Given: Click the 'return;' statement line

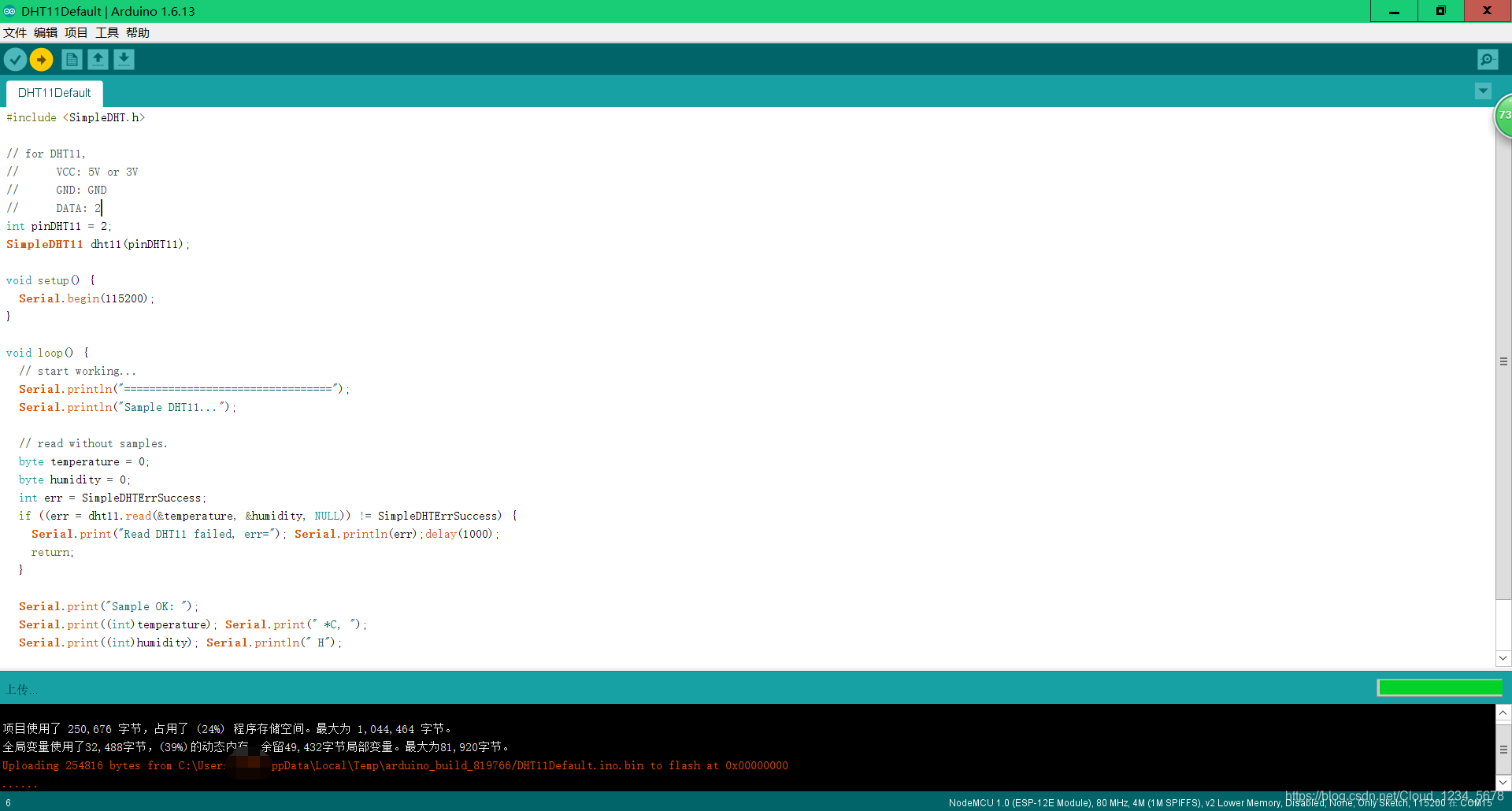Looking at the screenshot, I should pyautogui.click(x=53, y=552).
